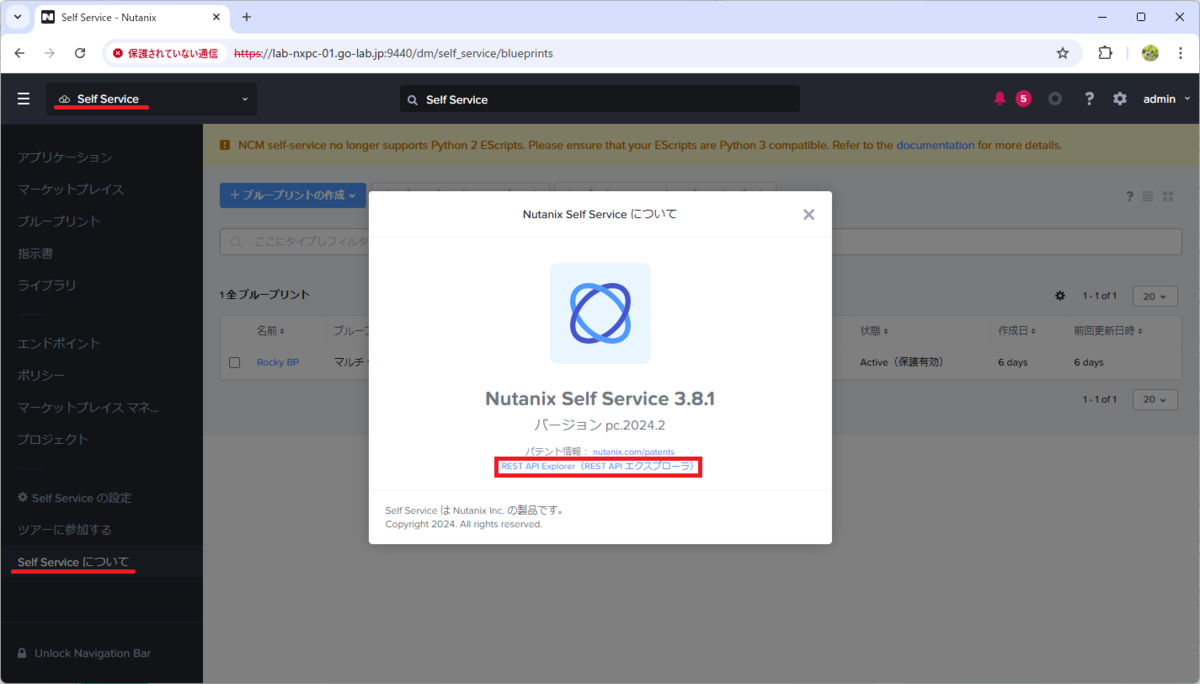Click the Self Service search field
This screenshot has width=1200, height=684.
(x=600, y=99)
